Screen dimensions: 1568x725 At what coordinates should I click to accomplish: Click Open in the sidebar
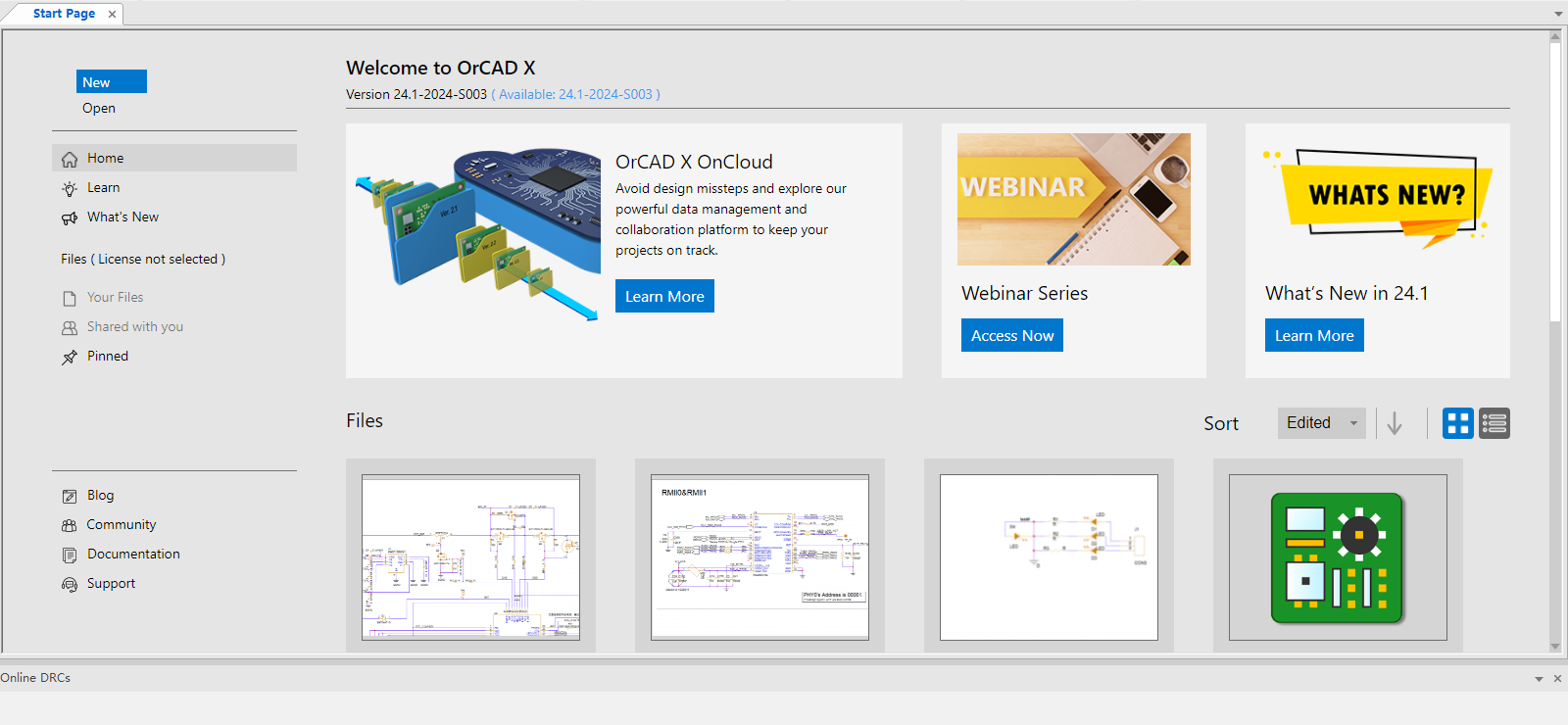click(x=99, y=108)
